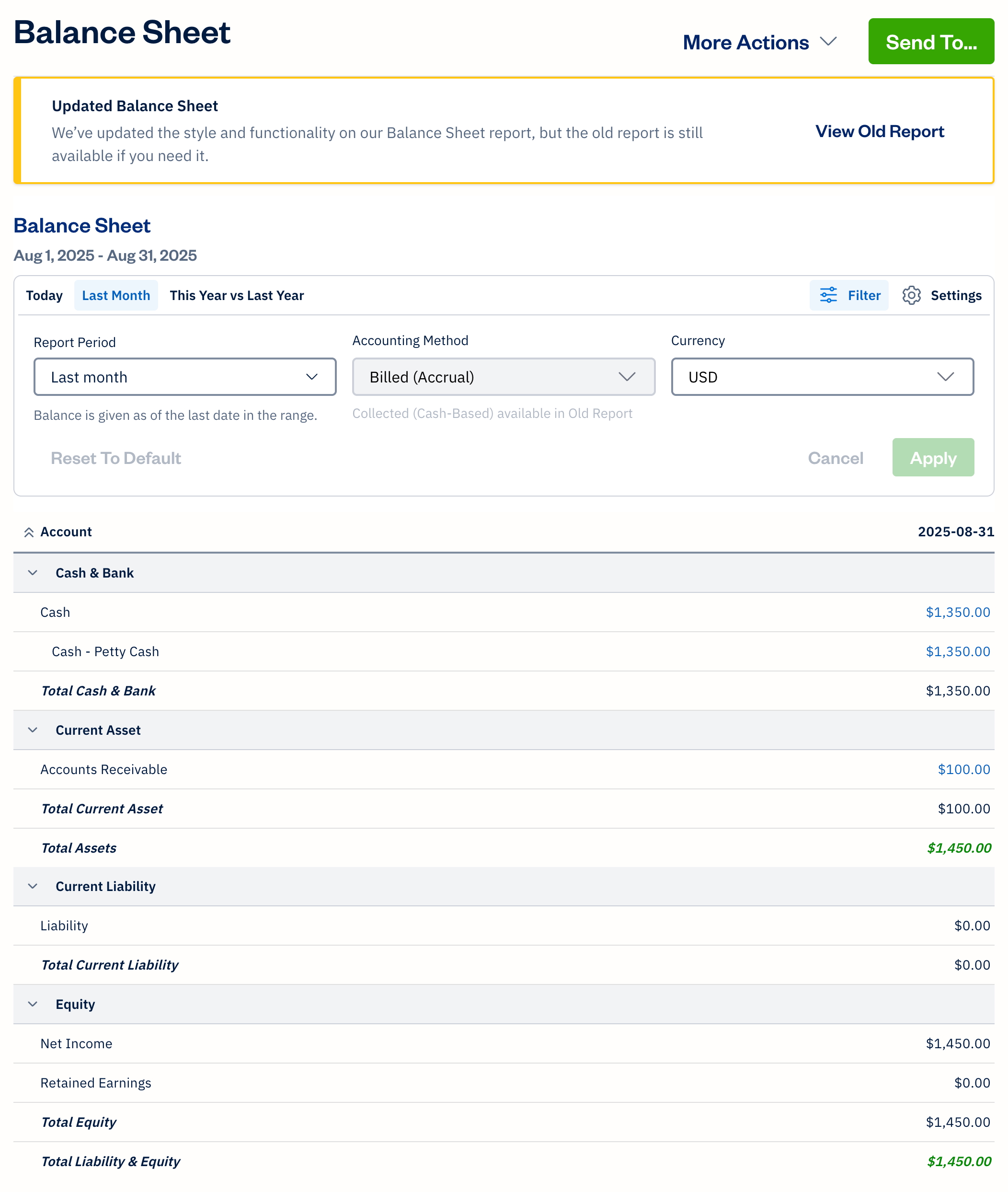Click the 2025-08-31 column header
The height and width of the screenshot is (1192, 1008).
(x=956, y=532)
